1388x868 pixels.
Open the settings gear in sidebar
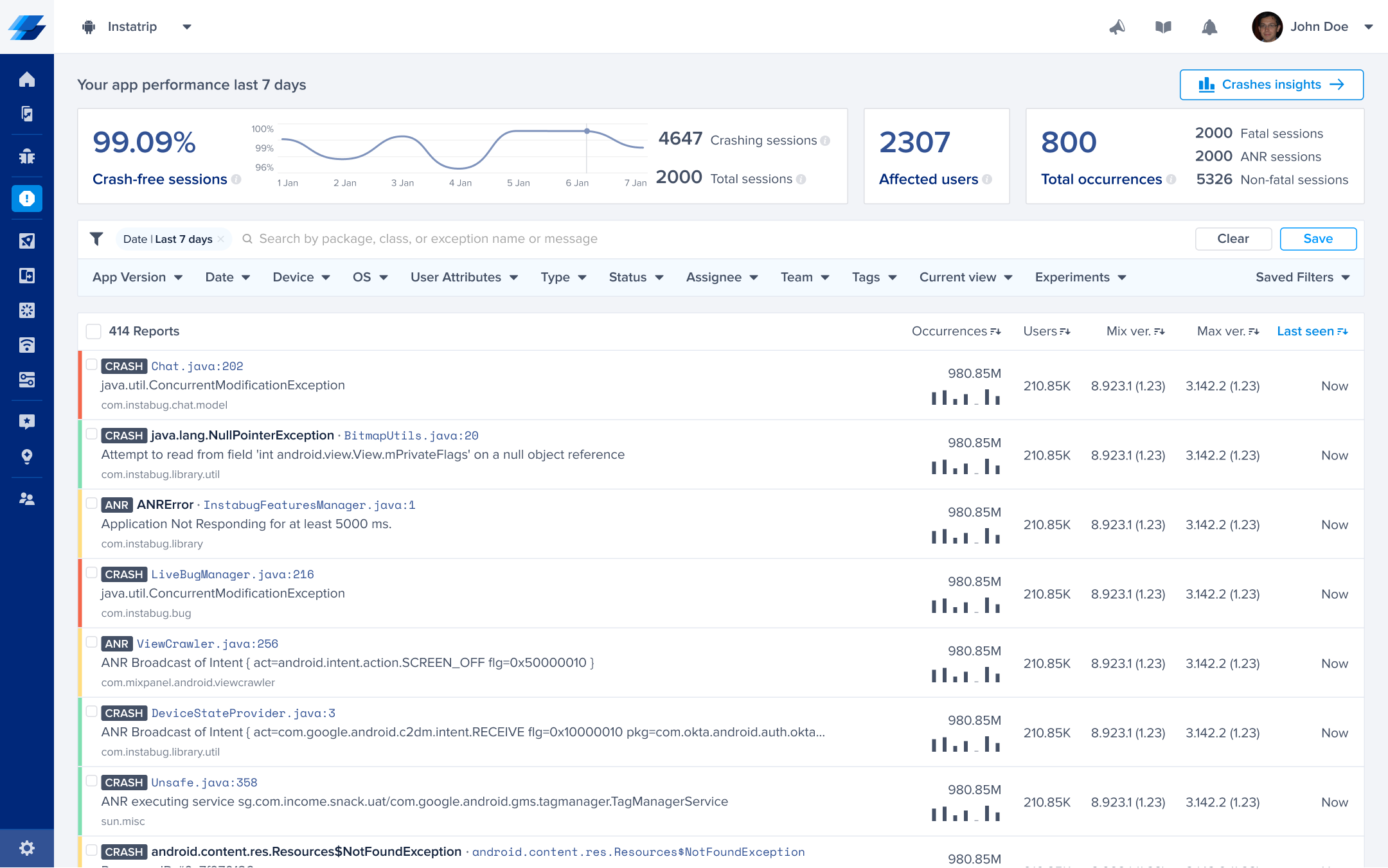click(x=27, y=848)
